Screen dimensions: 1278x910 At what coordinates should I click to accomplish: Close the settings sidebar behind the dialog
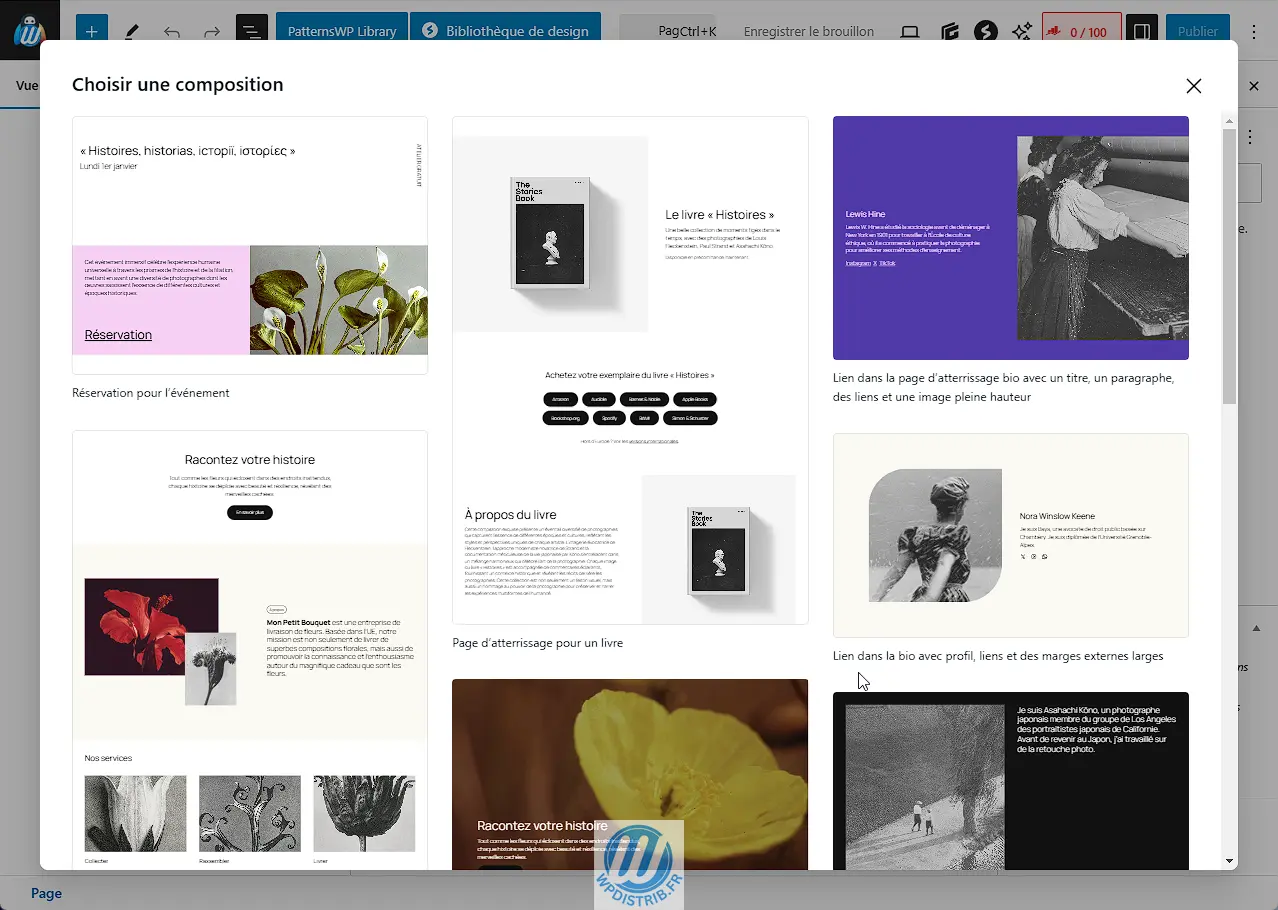pos(1254,86)
